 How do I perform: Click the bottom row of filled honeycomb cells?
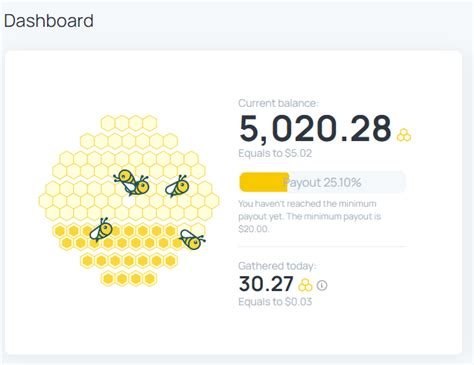coord(129,278)
